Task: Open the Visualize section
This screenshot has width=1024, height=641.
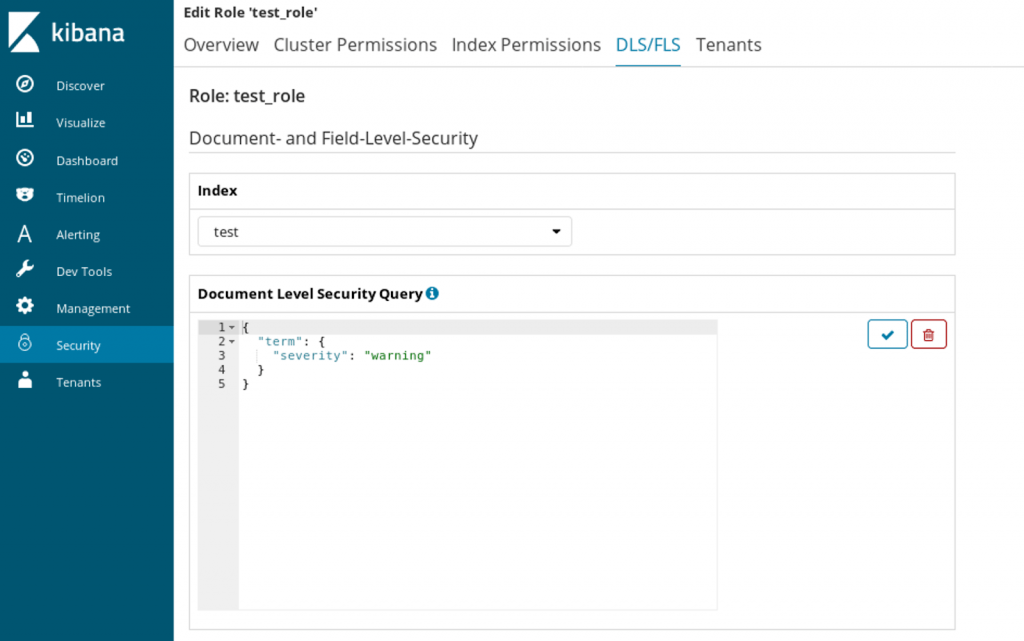Action: pyautogui.click(x=82, y=122)
